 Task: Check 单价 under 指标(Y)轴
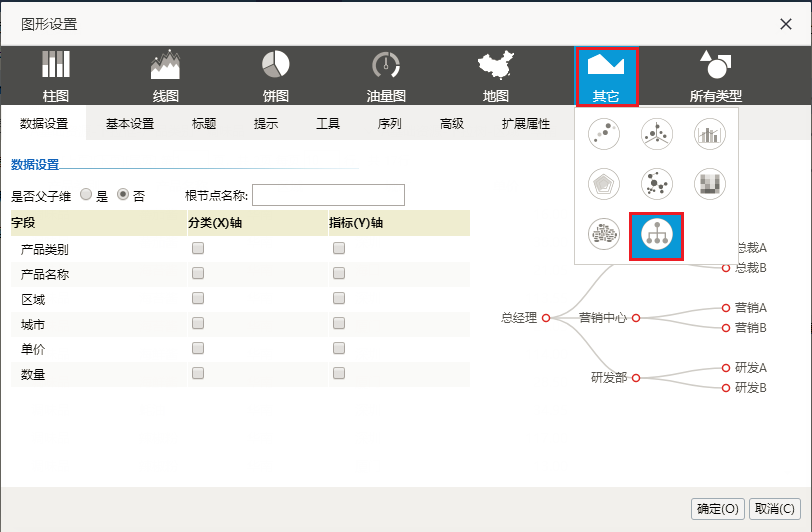click(339, 348)
